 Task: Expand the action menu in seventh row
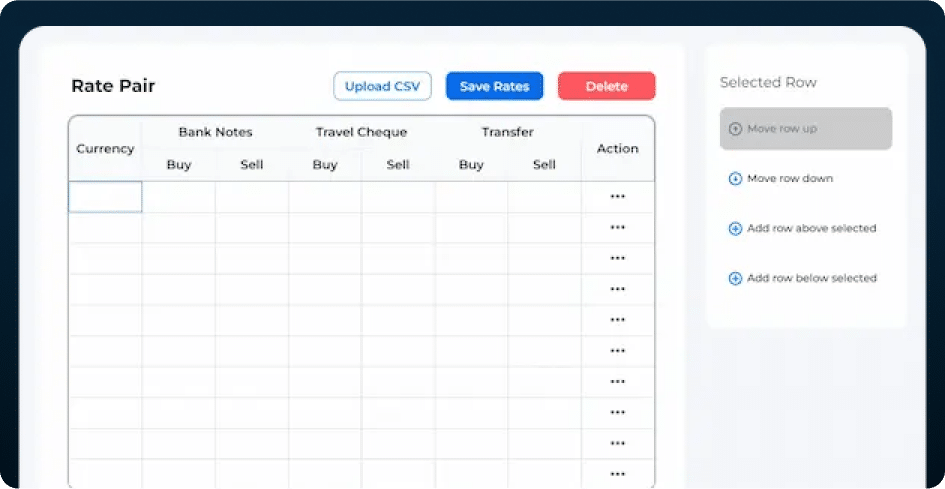click(617, 382)
